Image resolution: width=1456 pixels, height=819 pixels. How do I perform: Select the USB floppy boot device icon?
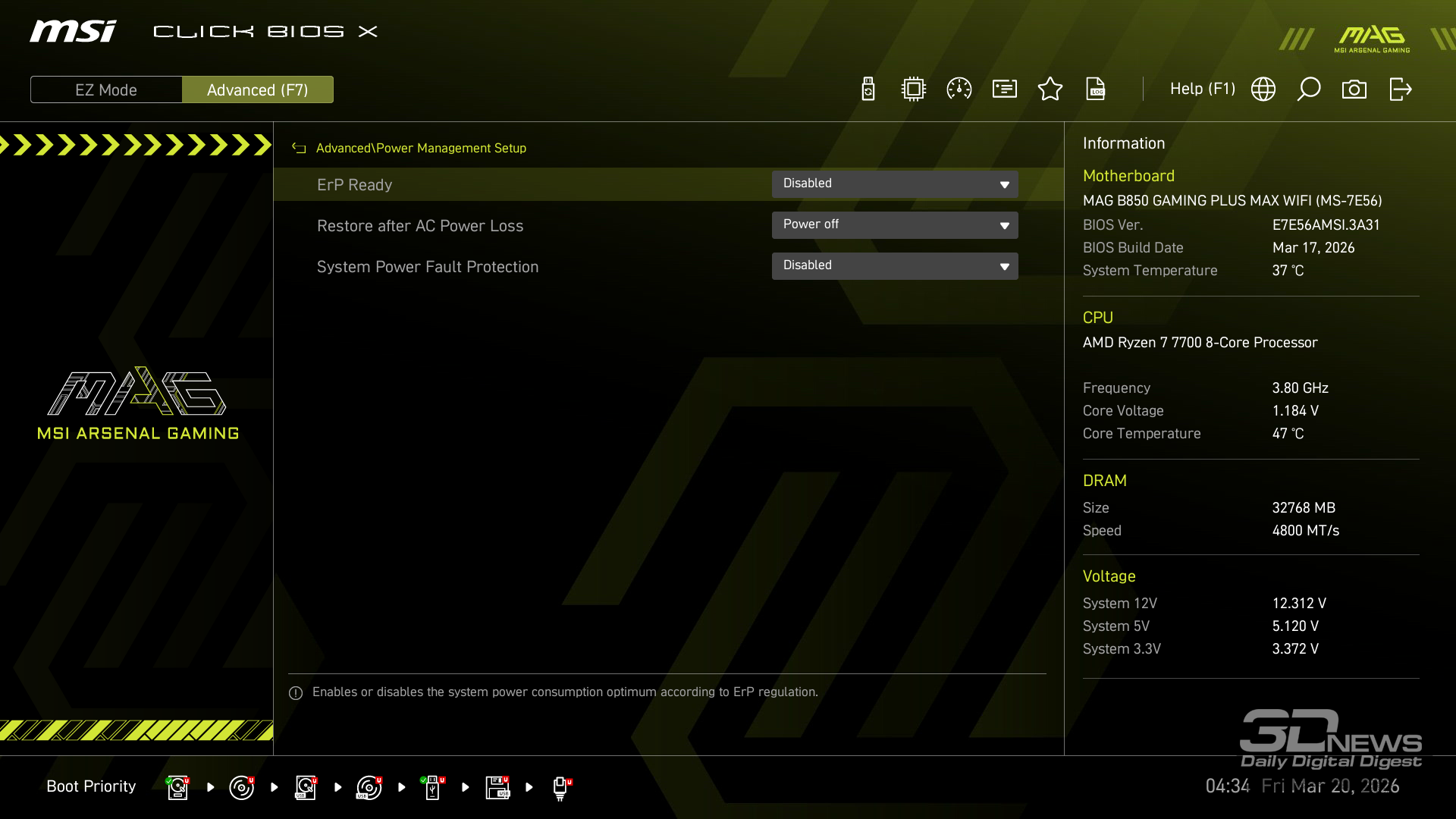(497, 787)
